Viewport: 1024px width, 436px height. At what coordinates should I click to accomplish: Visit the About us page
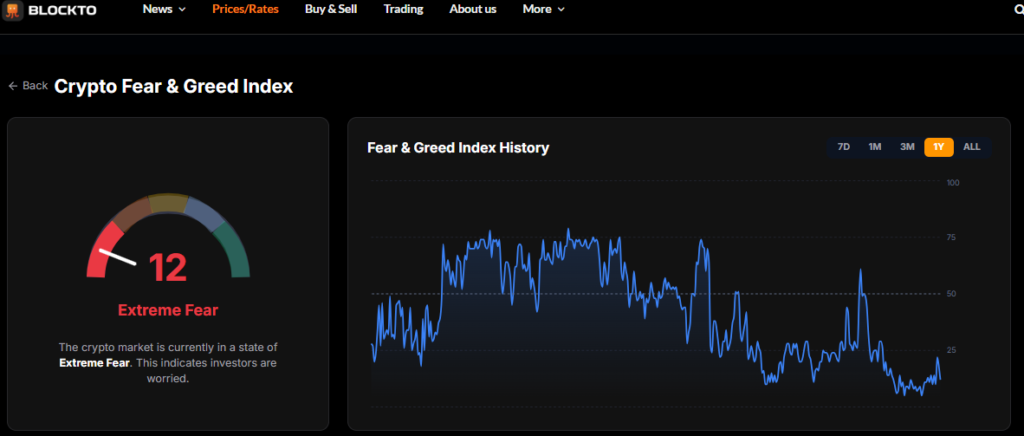(472, 9)
